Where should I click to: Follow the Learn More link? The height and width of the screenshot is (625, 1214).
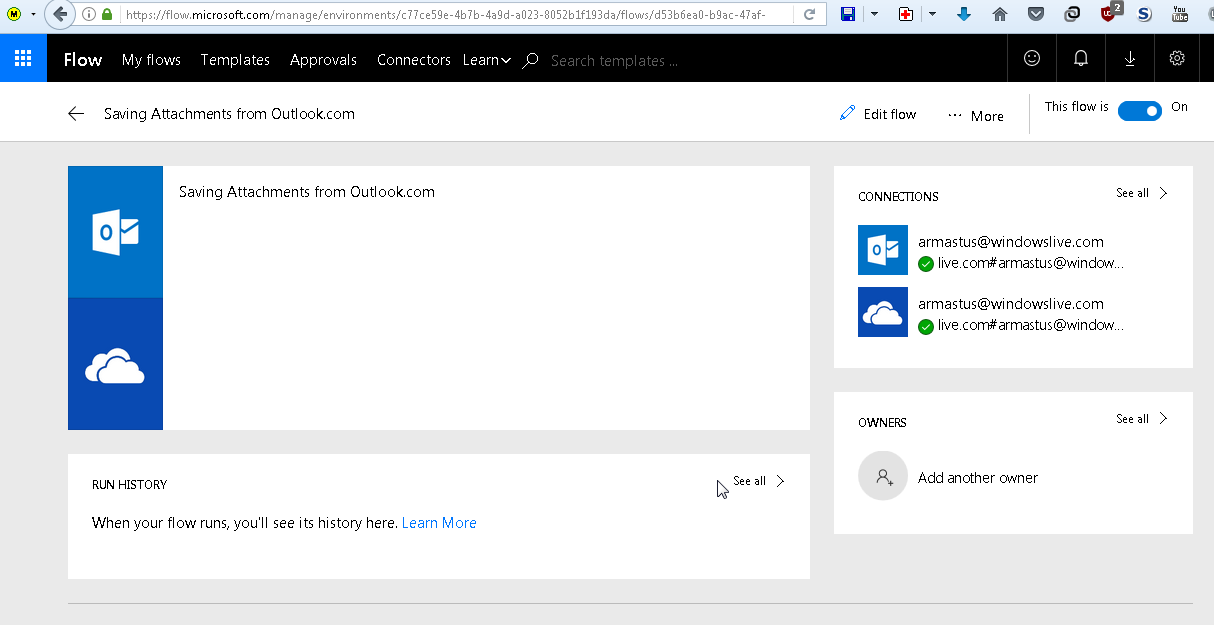point(439,523)
